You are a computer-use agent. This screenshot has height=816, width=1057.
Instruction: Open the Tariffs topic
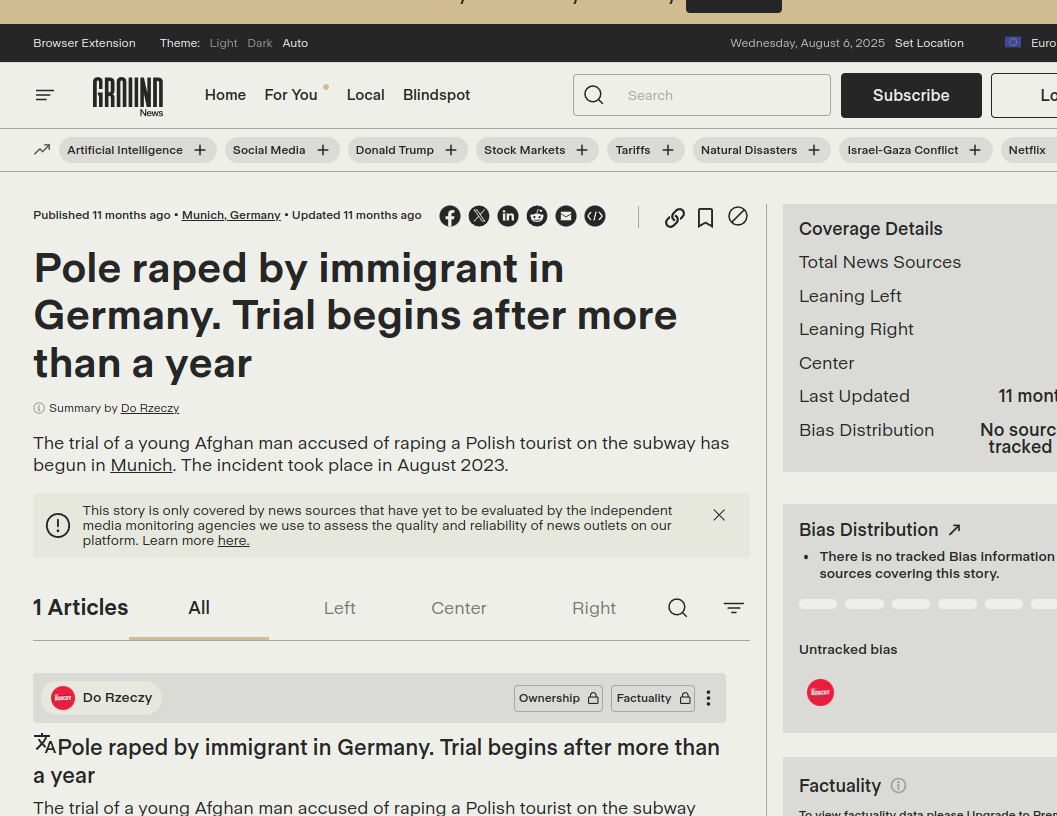[632, 150]
